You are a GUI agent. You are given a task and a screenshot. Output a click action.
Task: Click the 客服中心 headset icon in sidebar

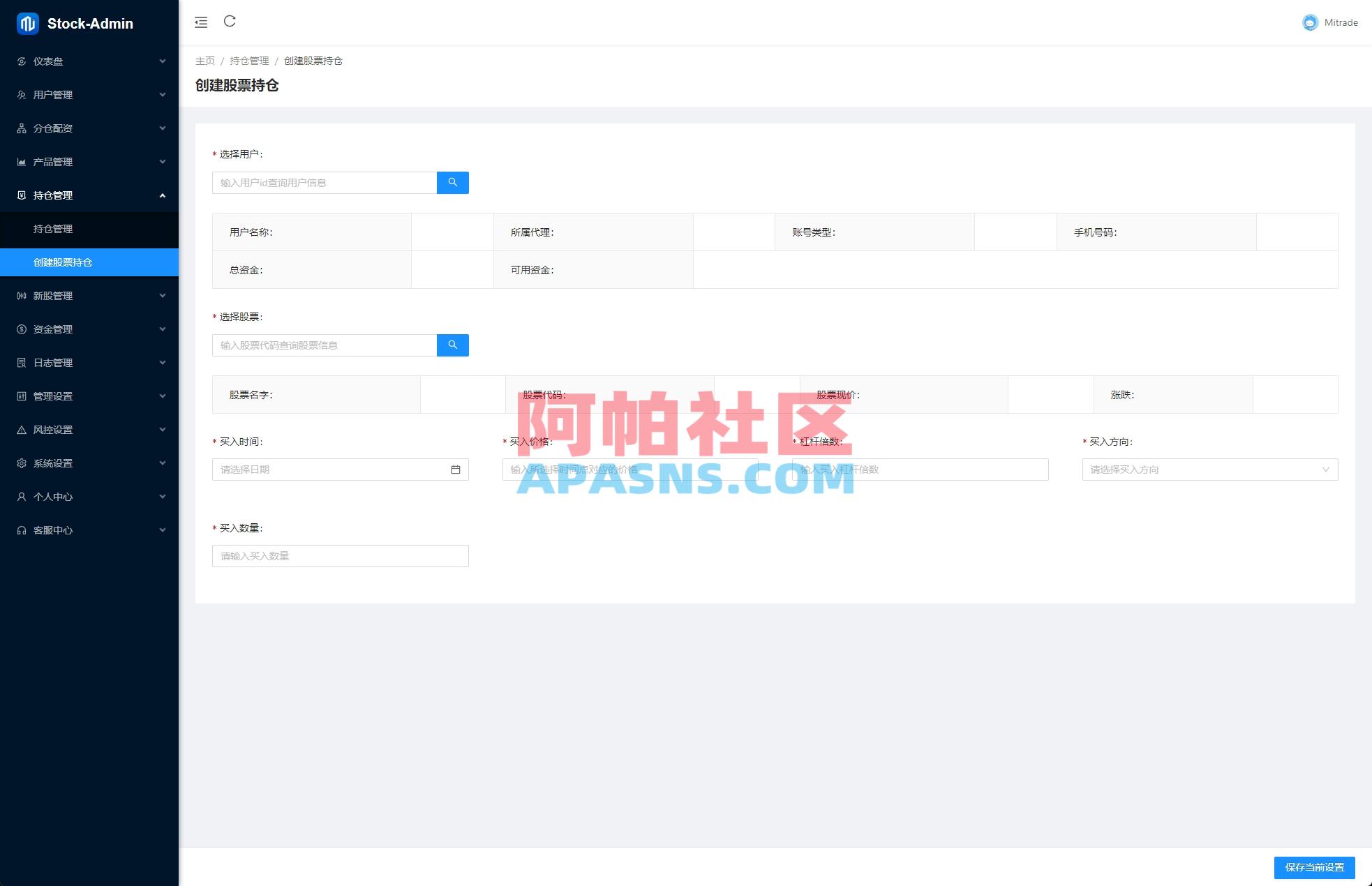[21, 530]
